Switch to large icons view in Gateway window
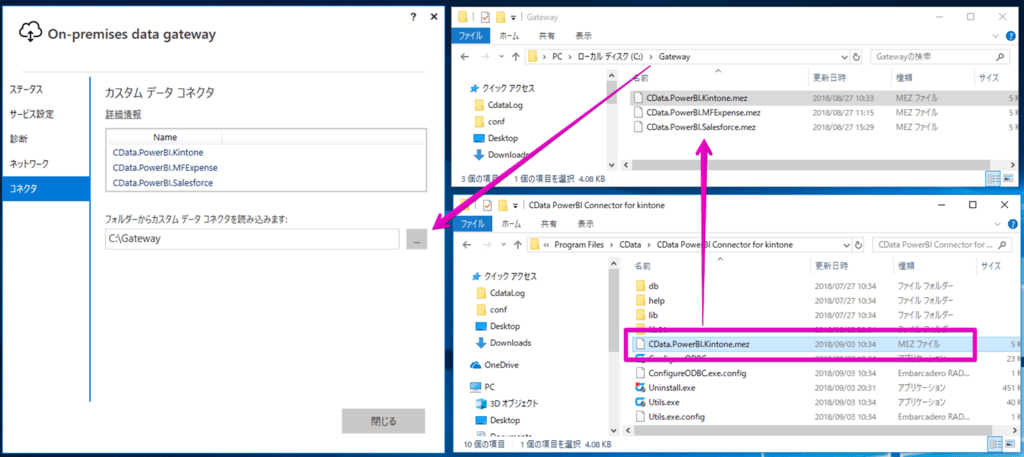 tap(1007, 178)
